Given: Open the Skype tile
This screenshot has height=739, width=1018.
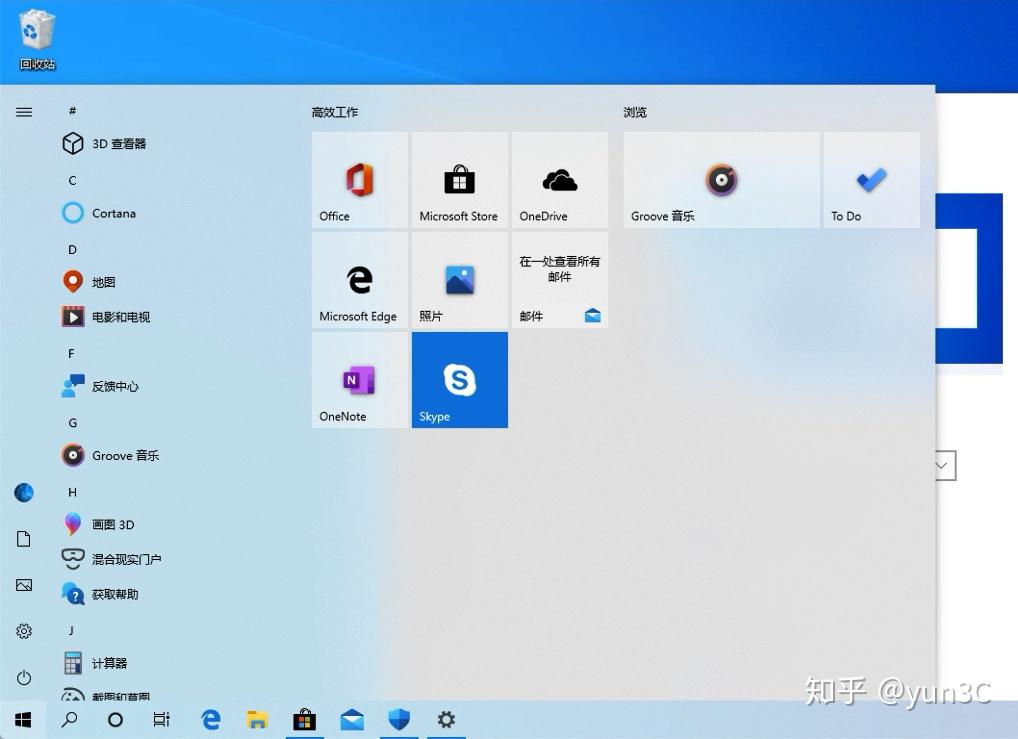Looking at the screenshot, I should click(459, 380).
